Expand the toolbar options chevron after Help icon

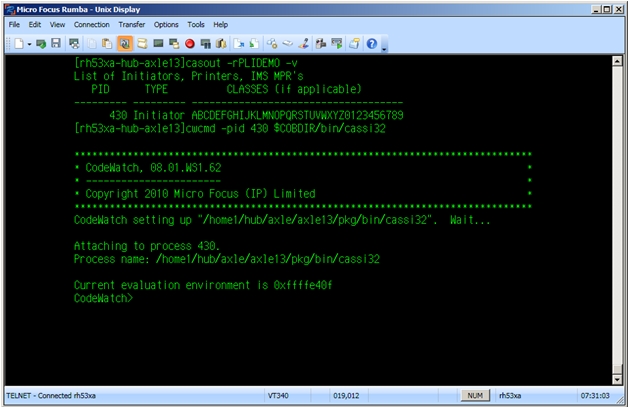tap(384, 49)
